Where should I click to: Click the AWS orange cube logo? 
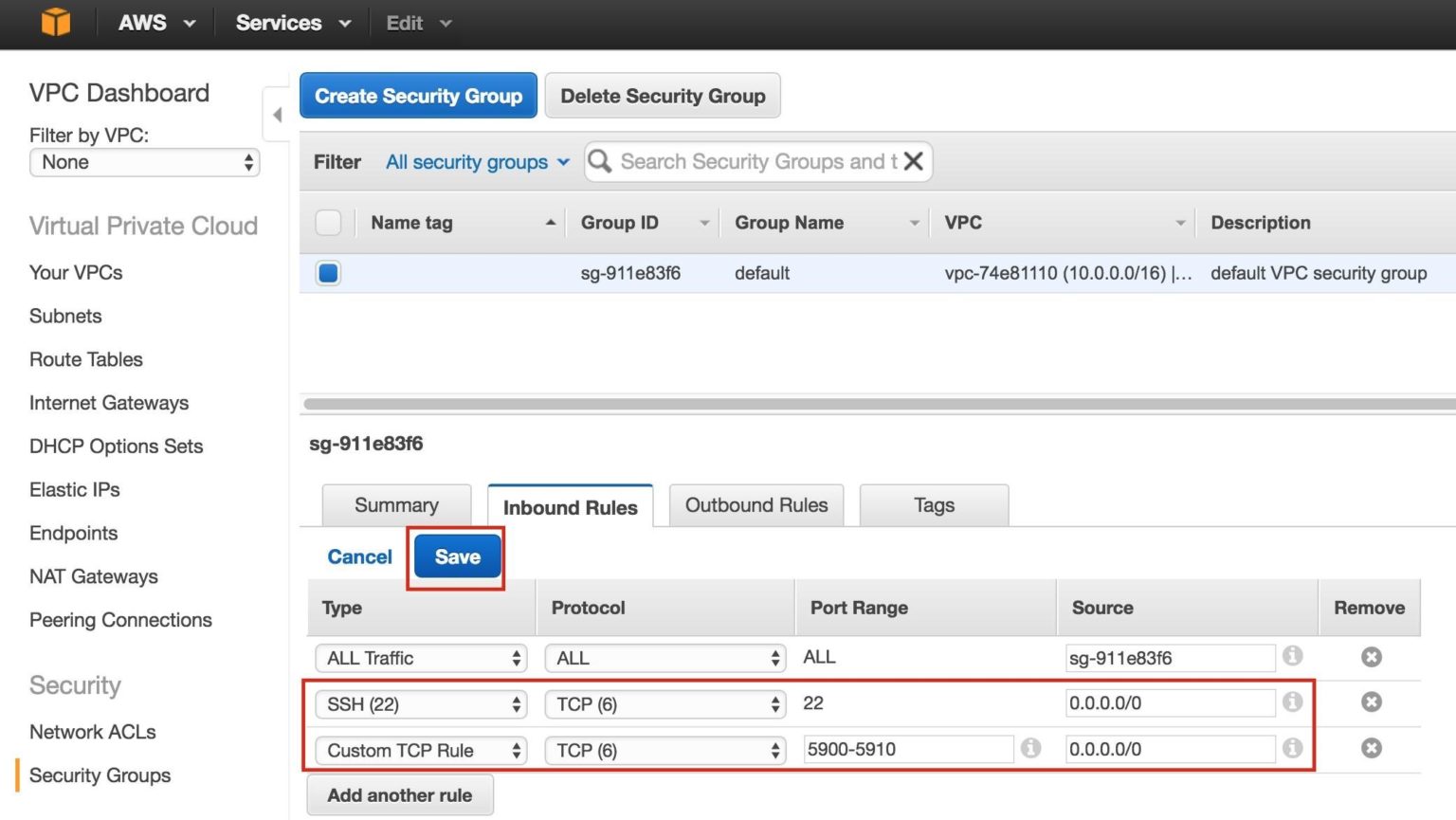click(x=56, y=23)
